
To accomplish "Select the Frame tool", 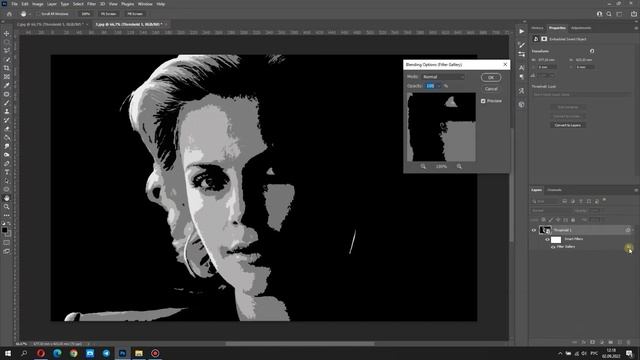I will click(7, 76).
